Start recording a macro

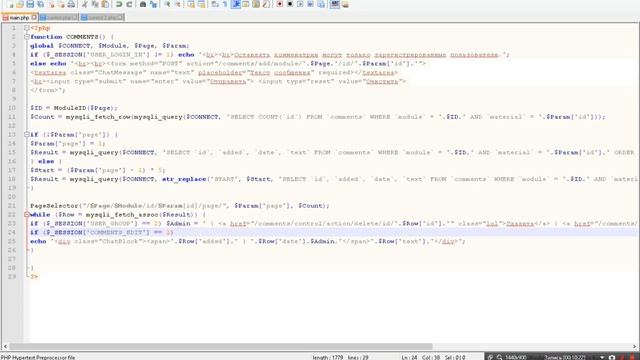pyautogui.click(x=280, y=4)
